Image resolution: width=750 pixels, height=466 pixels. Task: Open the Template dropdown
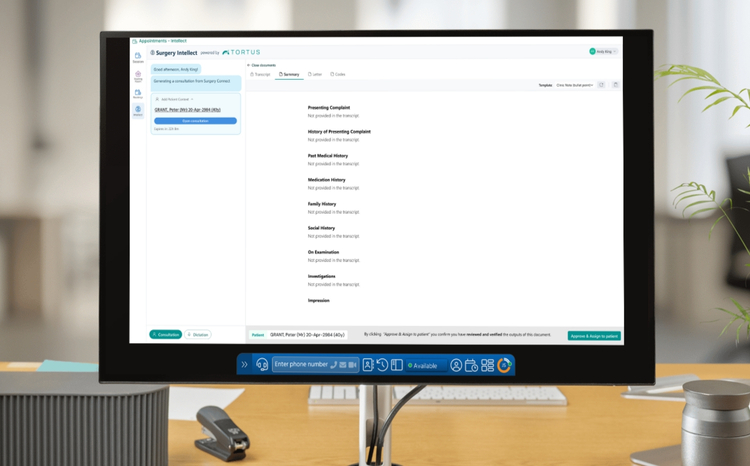click(x=575, y=85)
